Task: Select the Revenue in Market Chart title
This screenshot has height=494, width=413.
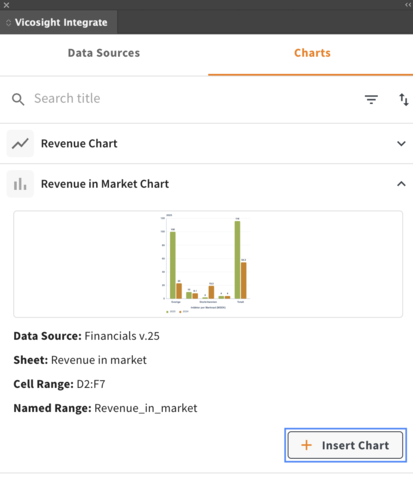Action: click(105, 184)
